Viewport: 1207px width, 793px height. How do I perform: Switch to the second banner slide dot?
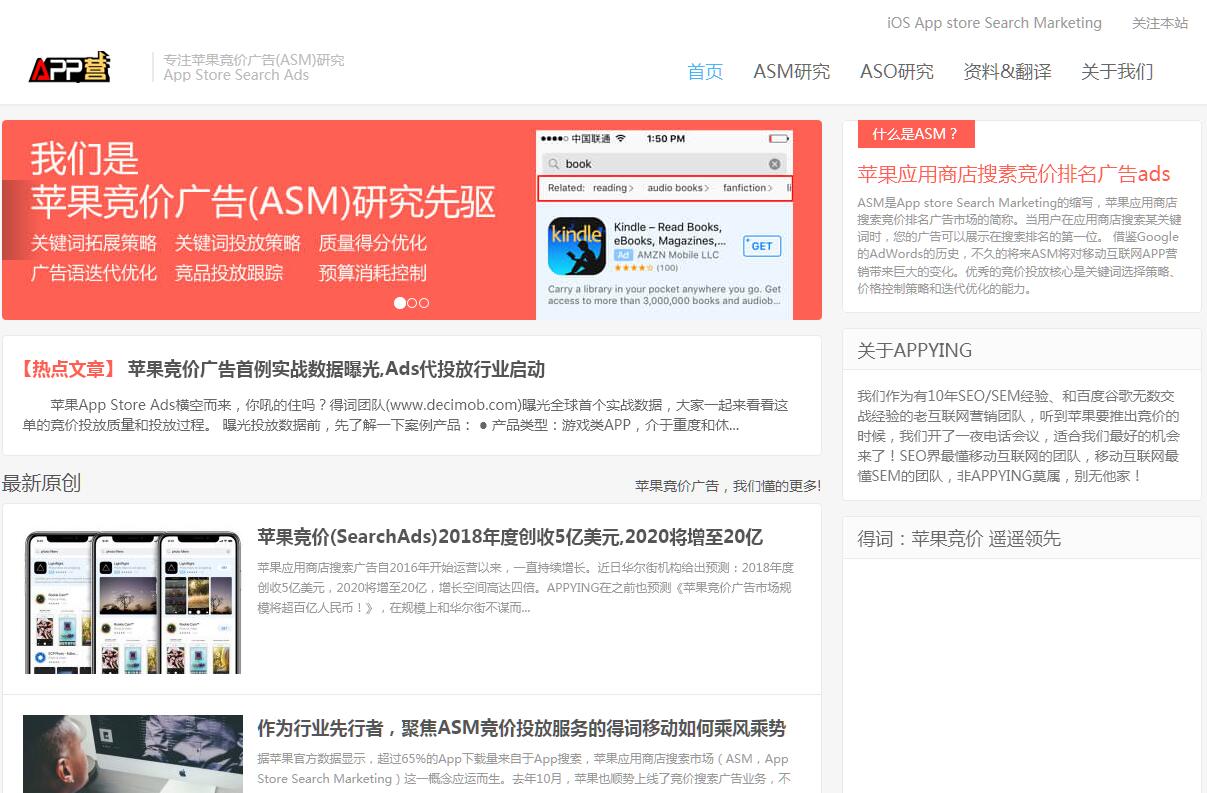click(x=412, y=302)
